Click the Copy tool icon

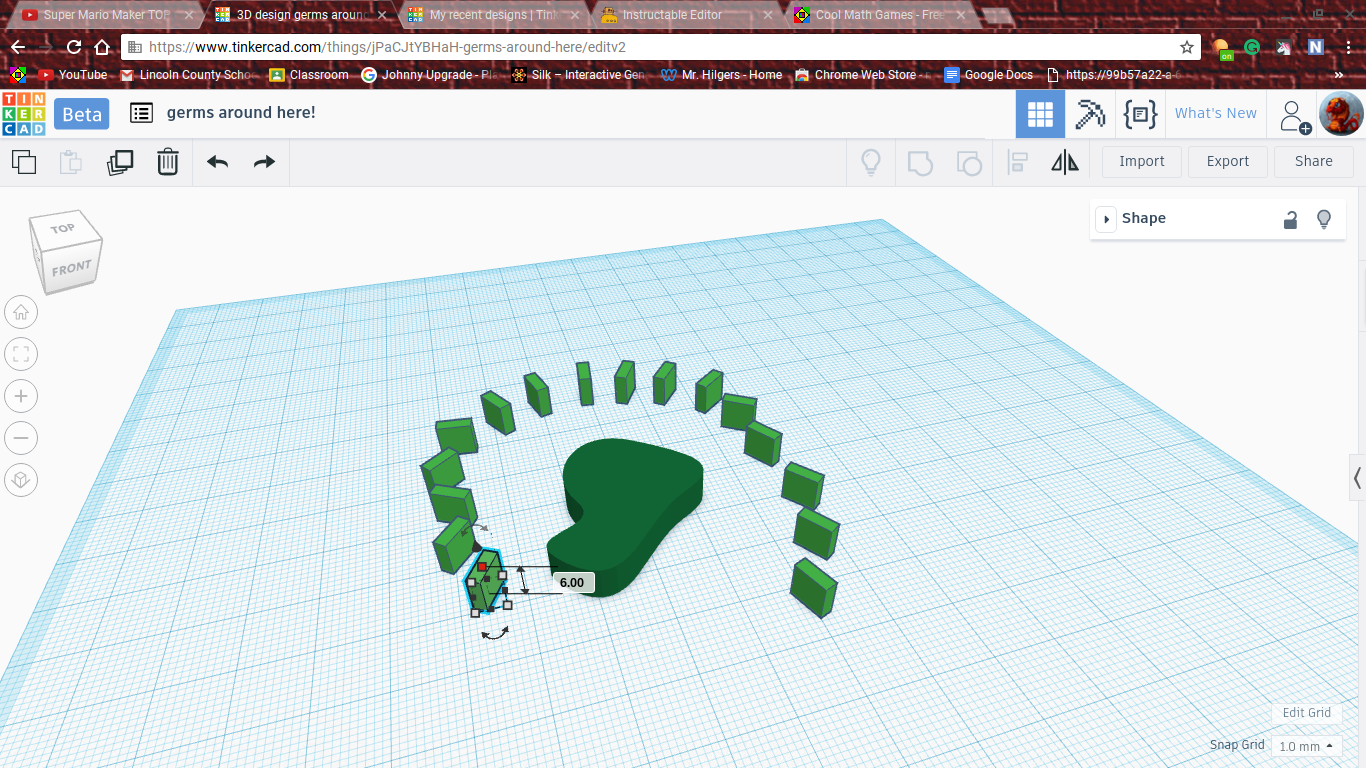[24, 161]
